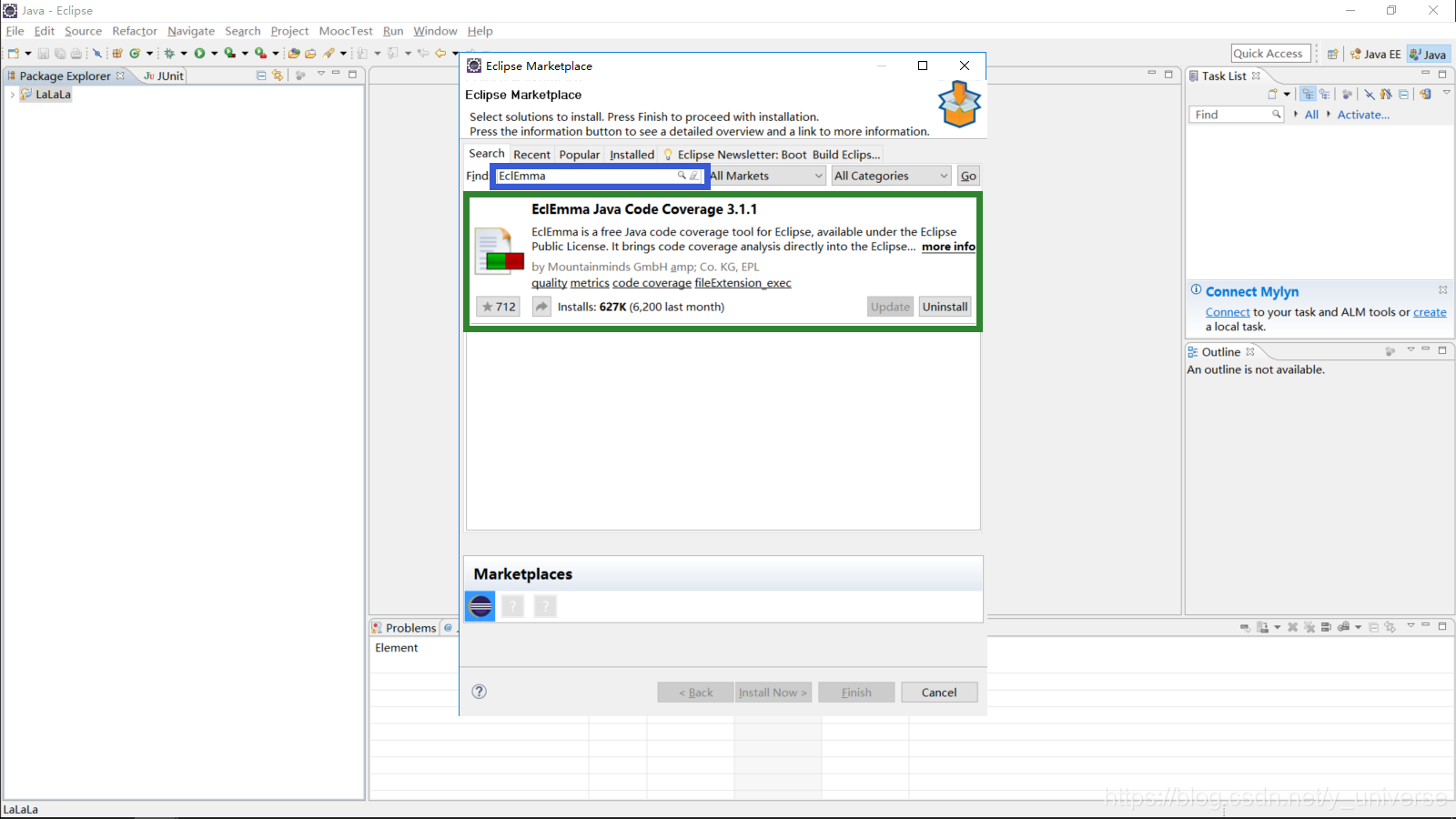The width and height of the screenshot is (1456, 819).
Task: Open the Task List view menu
Action: [1446, 93]
